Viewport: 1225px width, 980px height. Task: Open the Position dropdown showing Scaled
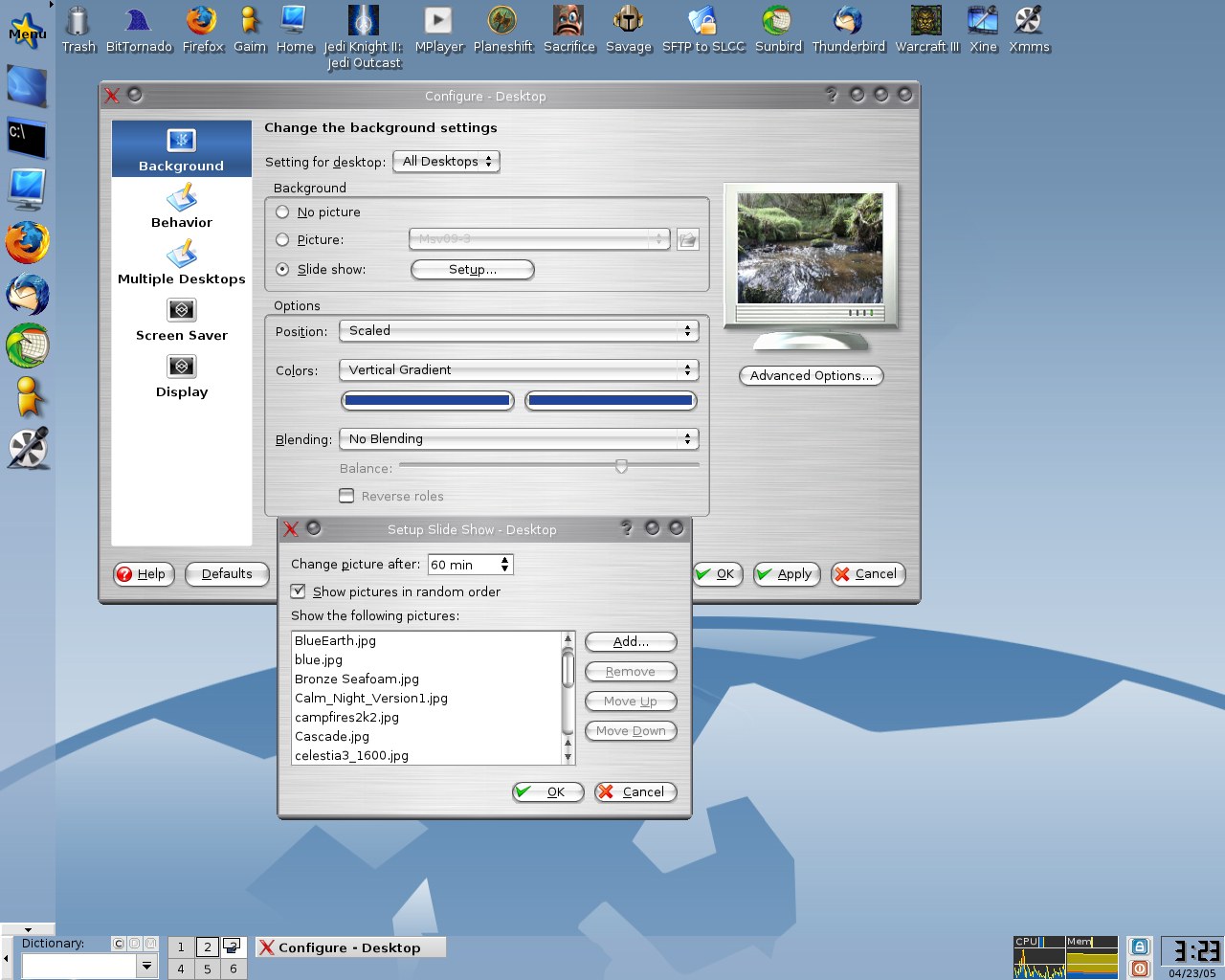coord(519,330)
